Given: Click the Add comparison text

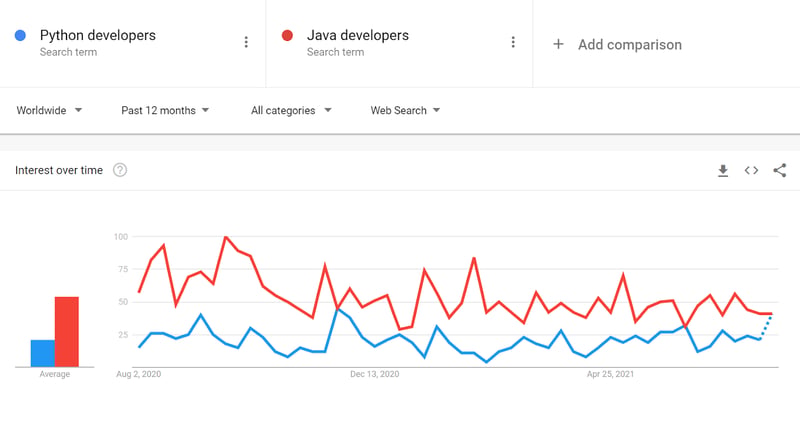Looking at the screenshot, I should pyautogui.click(x=630, y=45).
